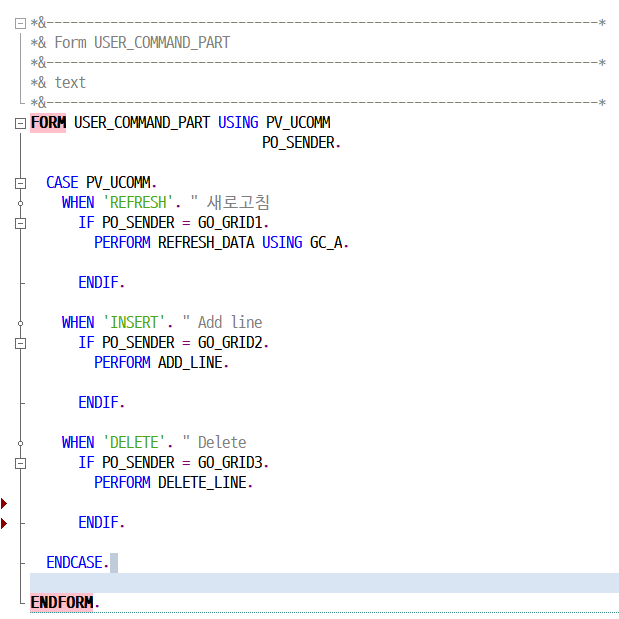The height and width of the screenshot is (619, 619).
Task: Click GO_GRID1 in the first IF
Action: click(230, 223)
